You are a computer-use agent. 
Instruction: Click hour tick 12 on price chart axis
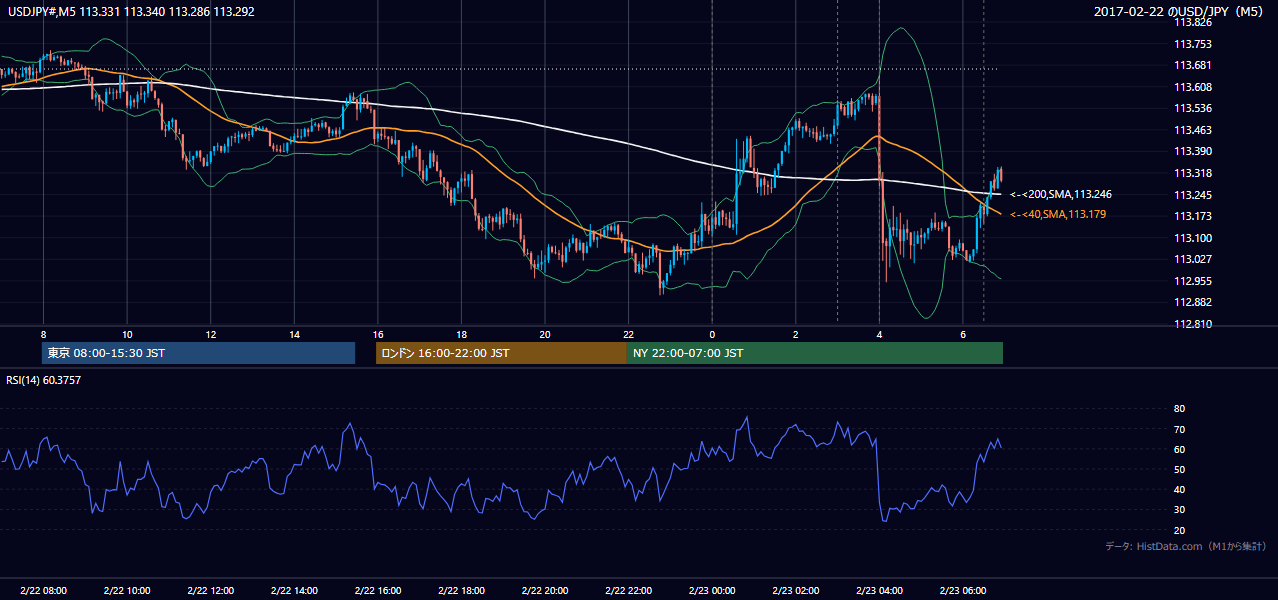coord(211,334)
